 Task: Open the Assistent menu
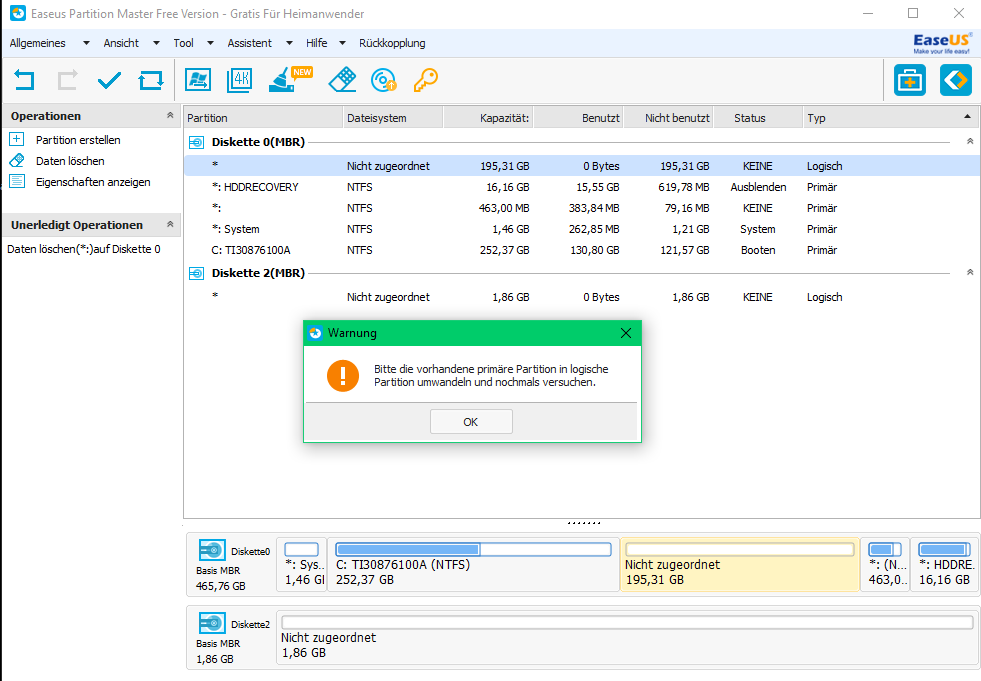[250, 43]
